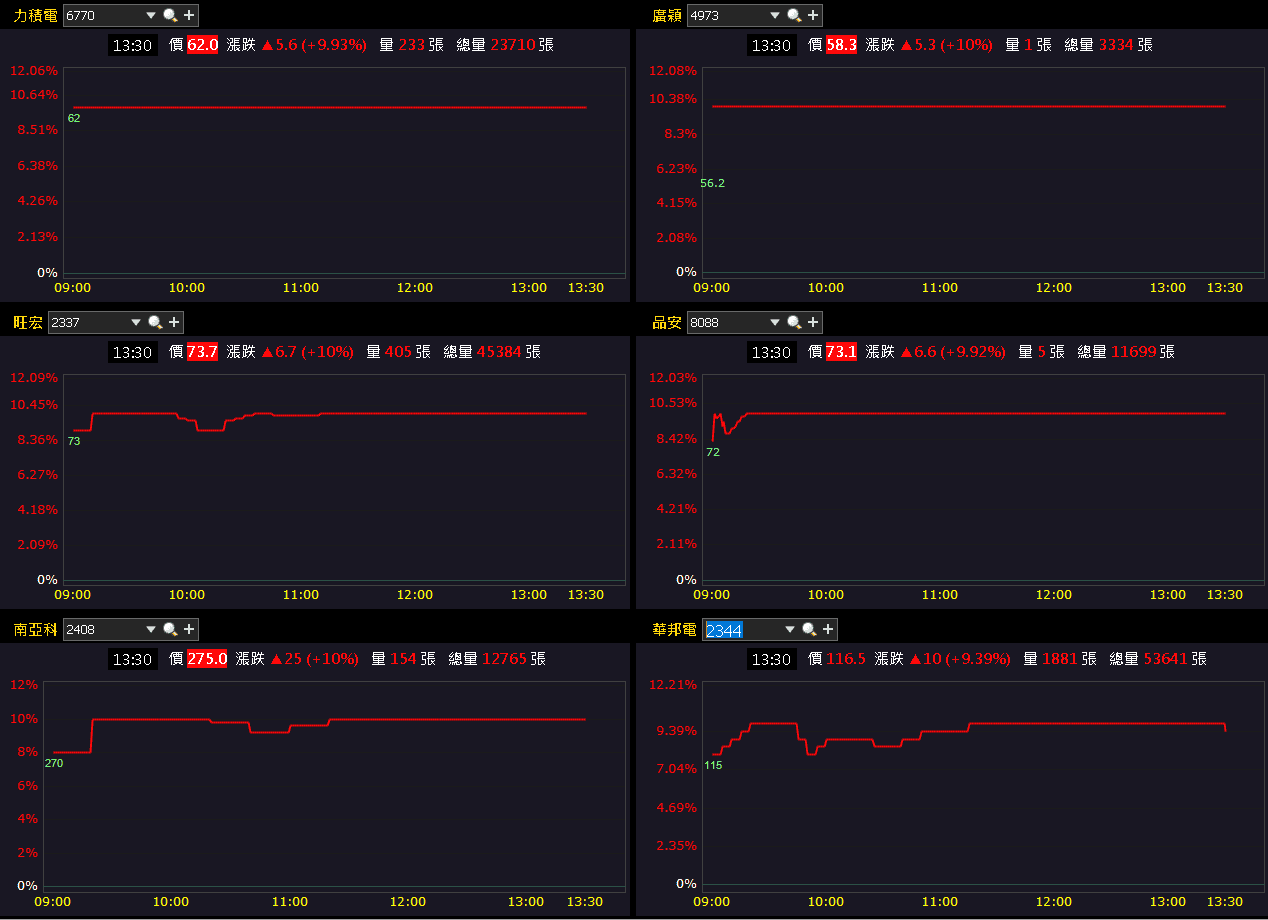Click the 南亞科 stock name label
The height and width of the screenshot is (920, 1268).
click(x=36, y=629)
